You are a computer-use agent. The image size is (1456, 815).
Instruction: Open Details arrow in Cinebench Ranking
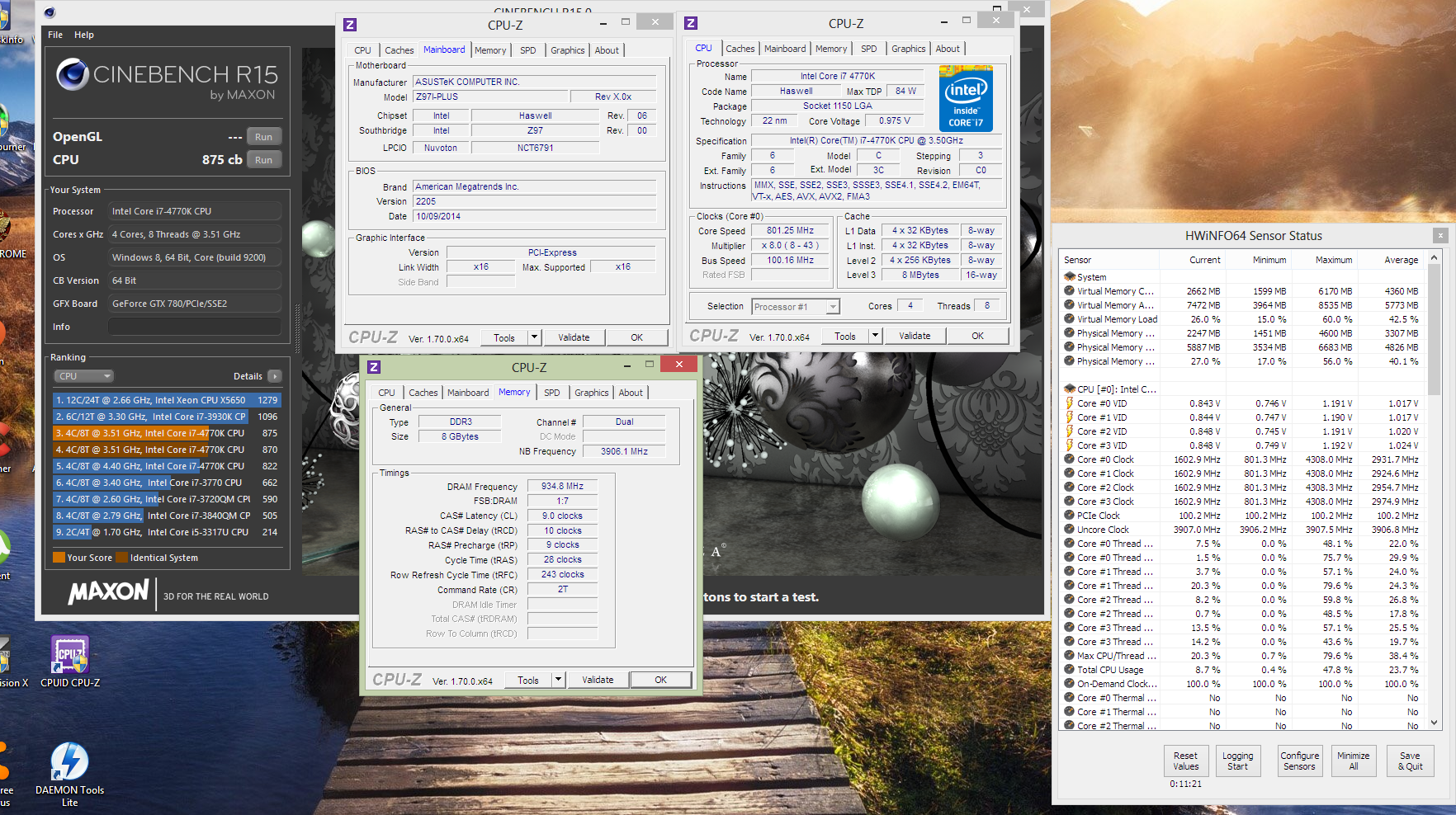(275, 376)
